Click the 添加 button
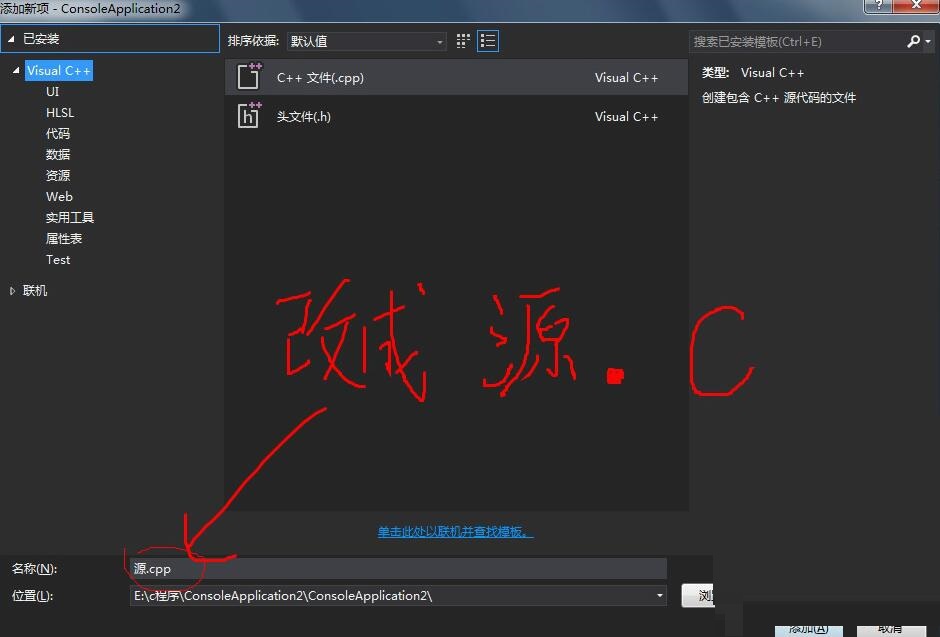The height and width of the screenshot is (637, 940). pyautogui.click(x=809, y=629)
